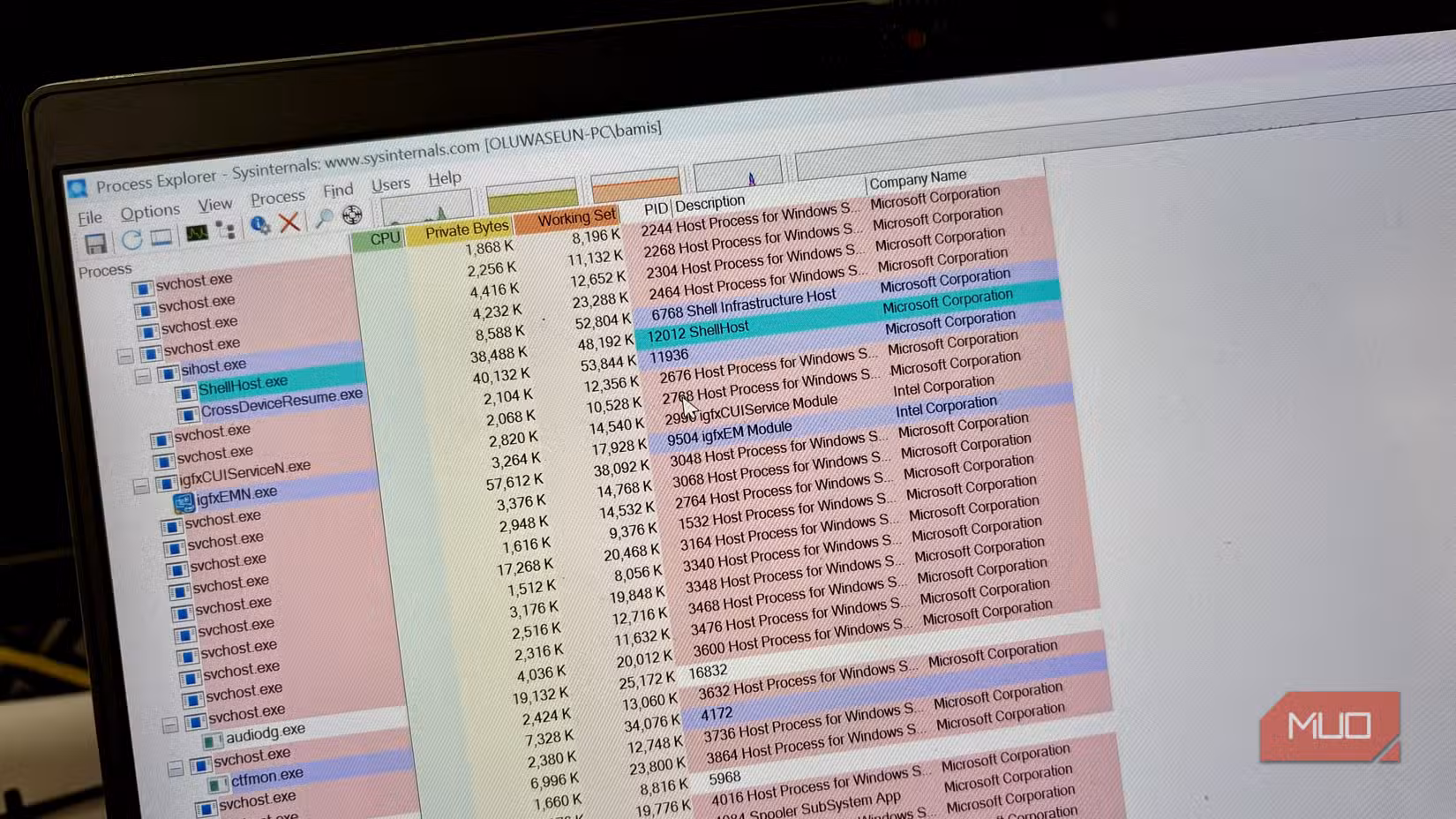
Task: Click the icon beside ShellHost.exe
Action: [185, 393]
